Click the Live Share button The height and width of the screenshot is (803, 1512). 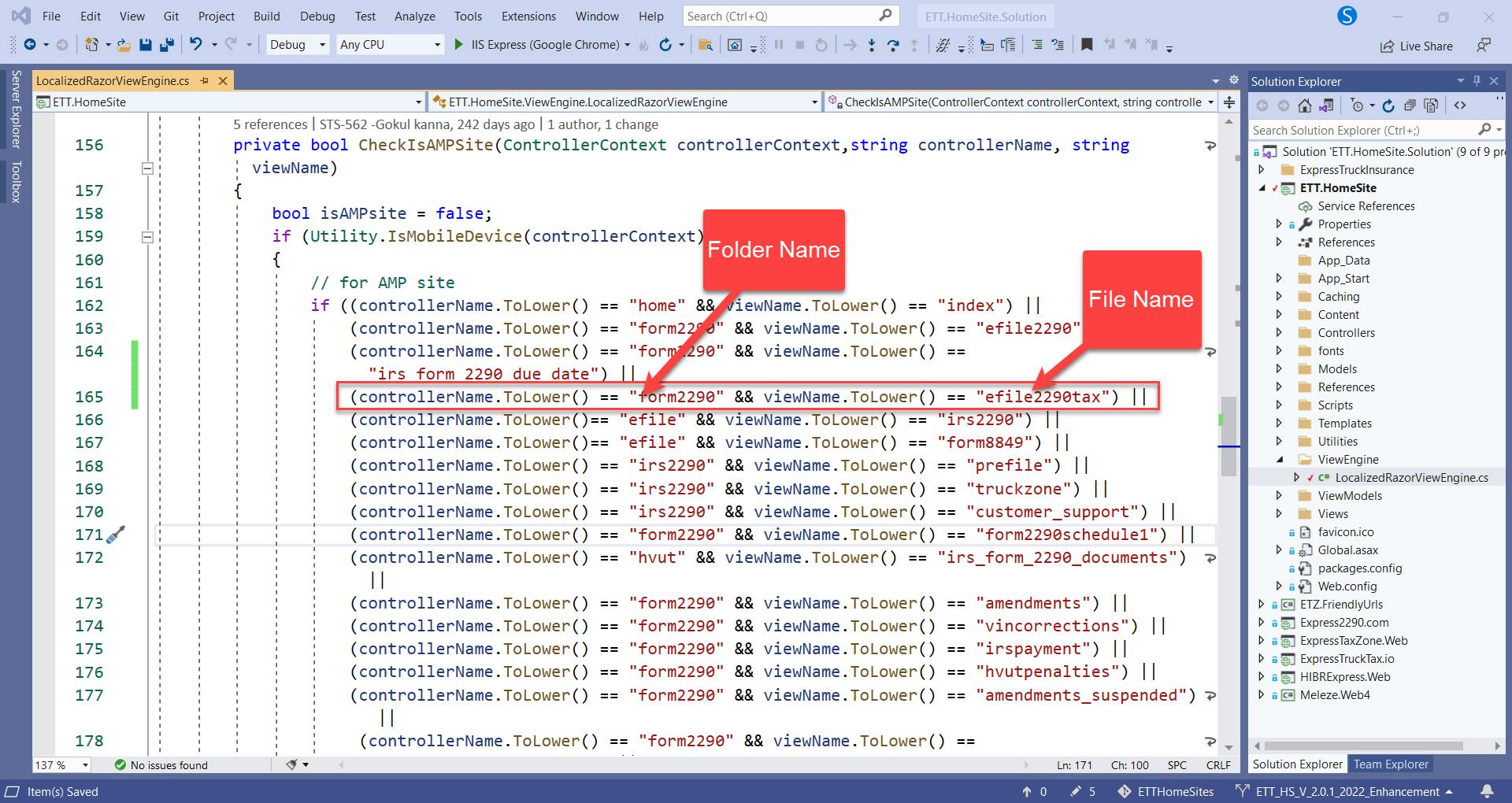tap(1417, 46)
